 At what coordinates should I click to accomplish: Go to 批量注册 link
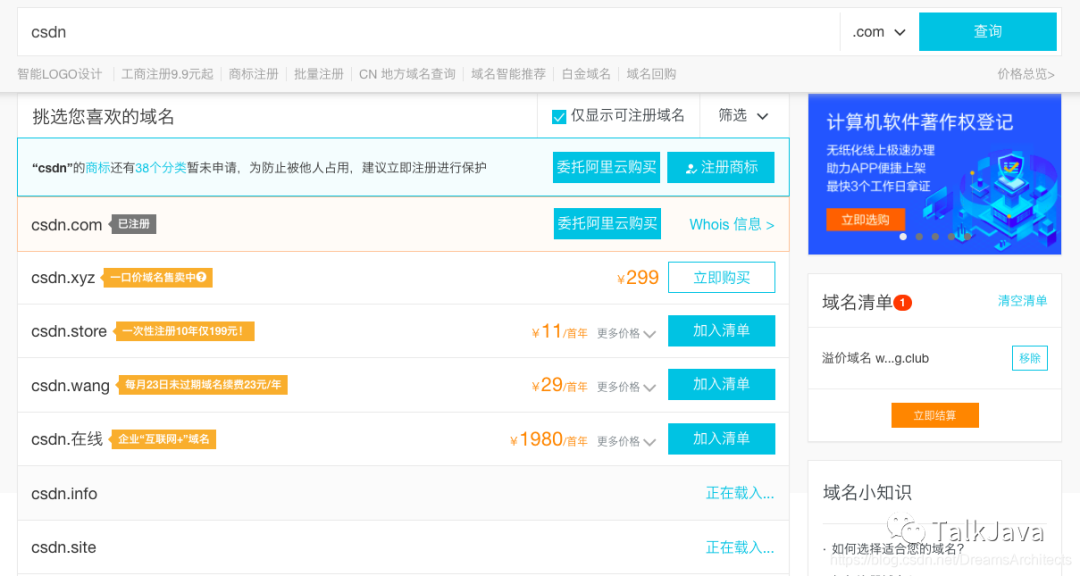point(319,74)
